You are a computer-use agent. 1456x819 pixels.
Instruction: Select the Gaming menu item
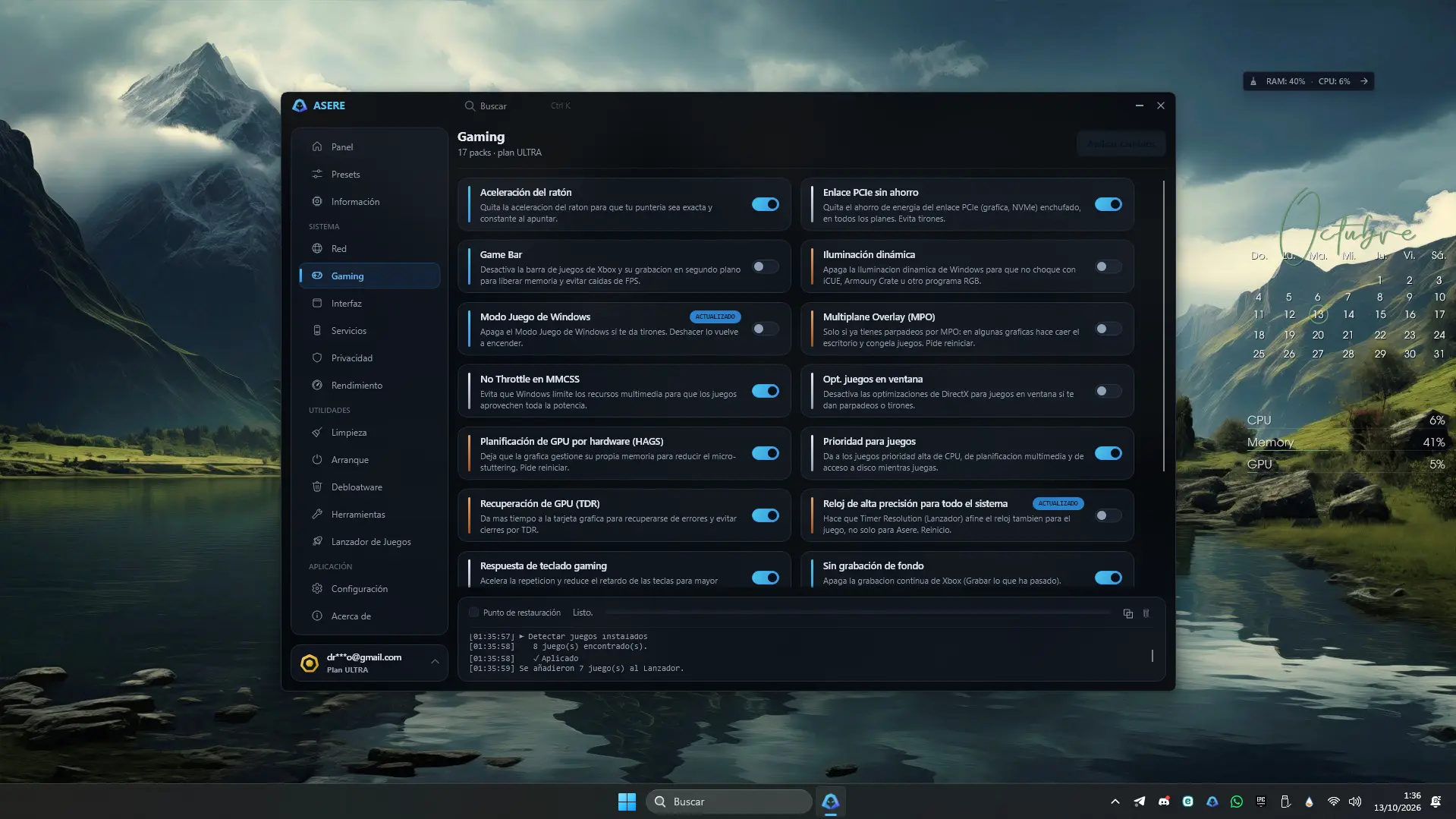pyautogui.click(x=370, y=276)
